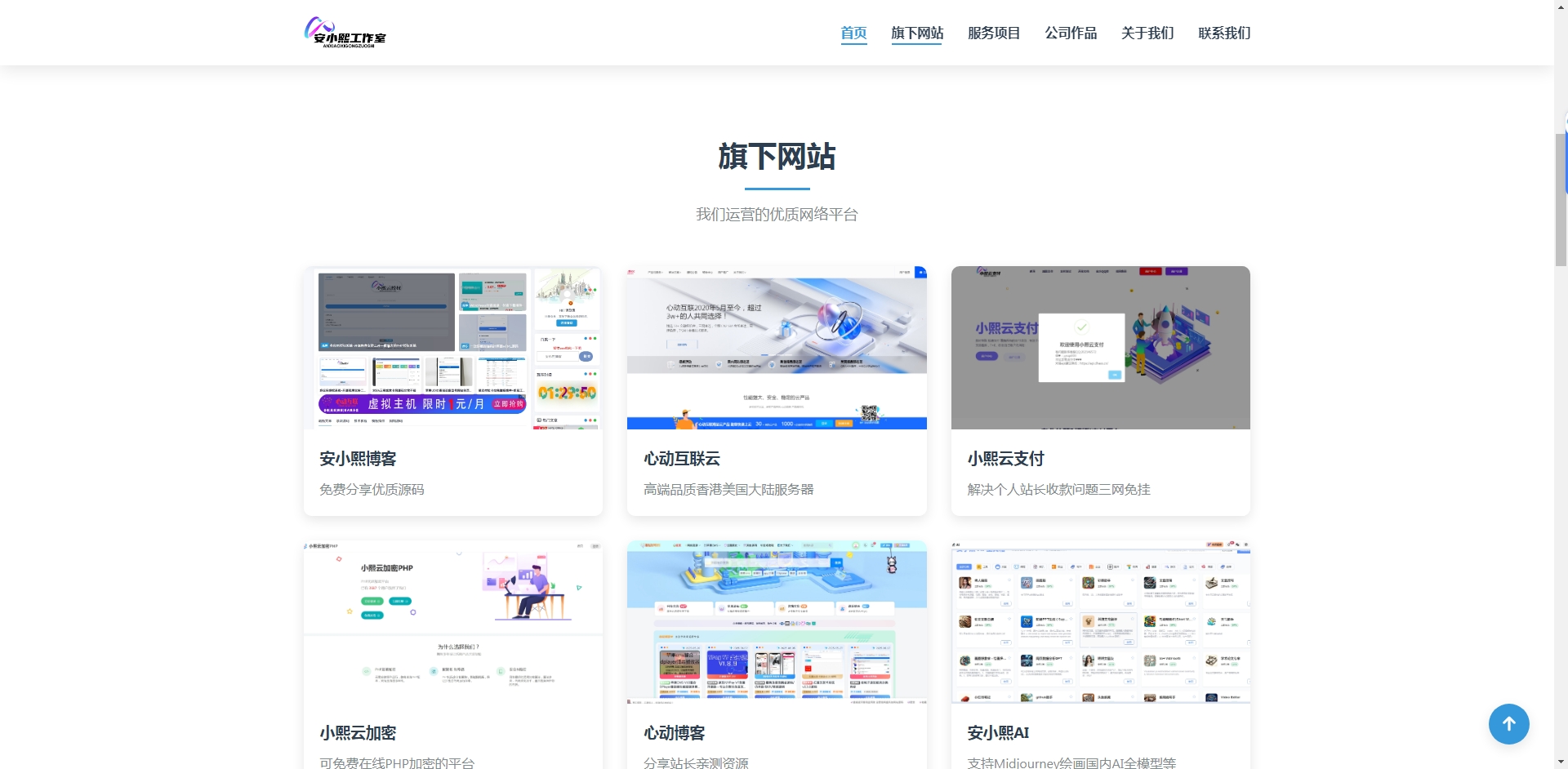Open the 安小熙AI preview image

click(1101, 622)
